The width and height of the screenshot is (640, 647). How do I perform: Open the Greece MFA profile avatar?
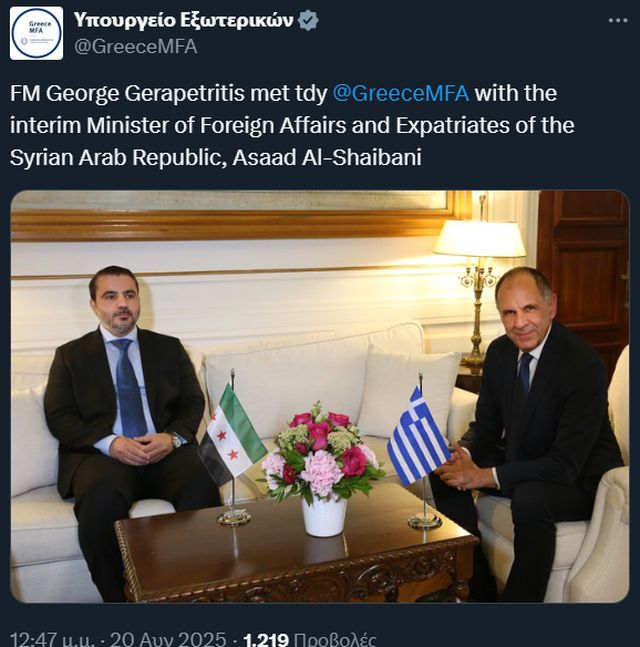click(x=36, y=33)
